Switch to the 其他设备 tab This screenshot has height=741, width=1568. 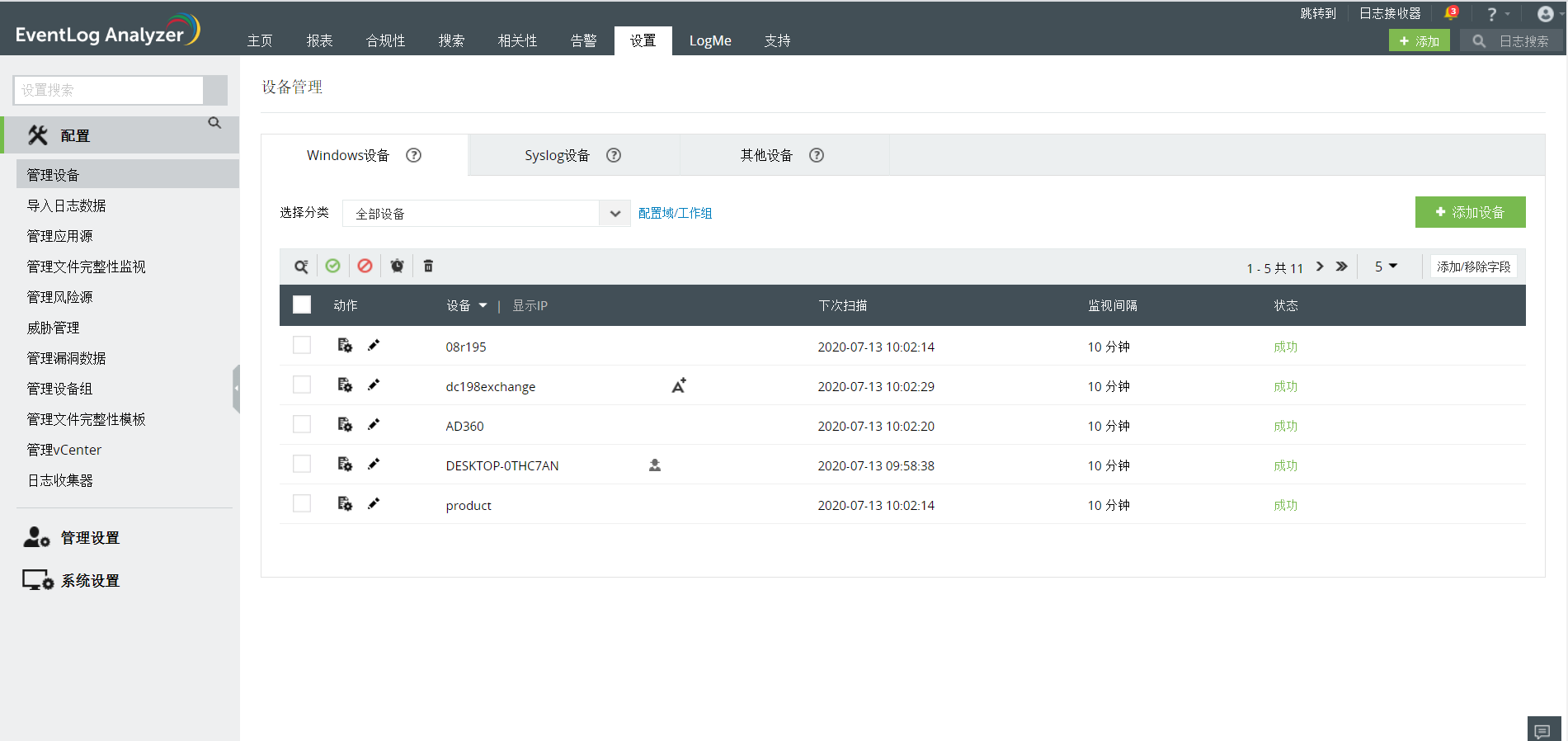(766, 155)
